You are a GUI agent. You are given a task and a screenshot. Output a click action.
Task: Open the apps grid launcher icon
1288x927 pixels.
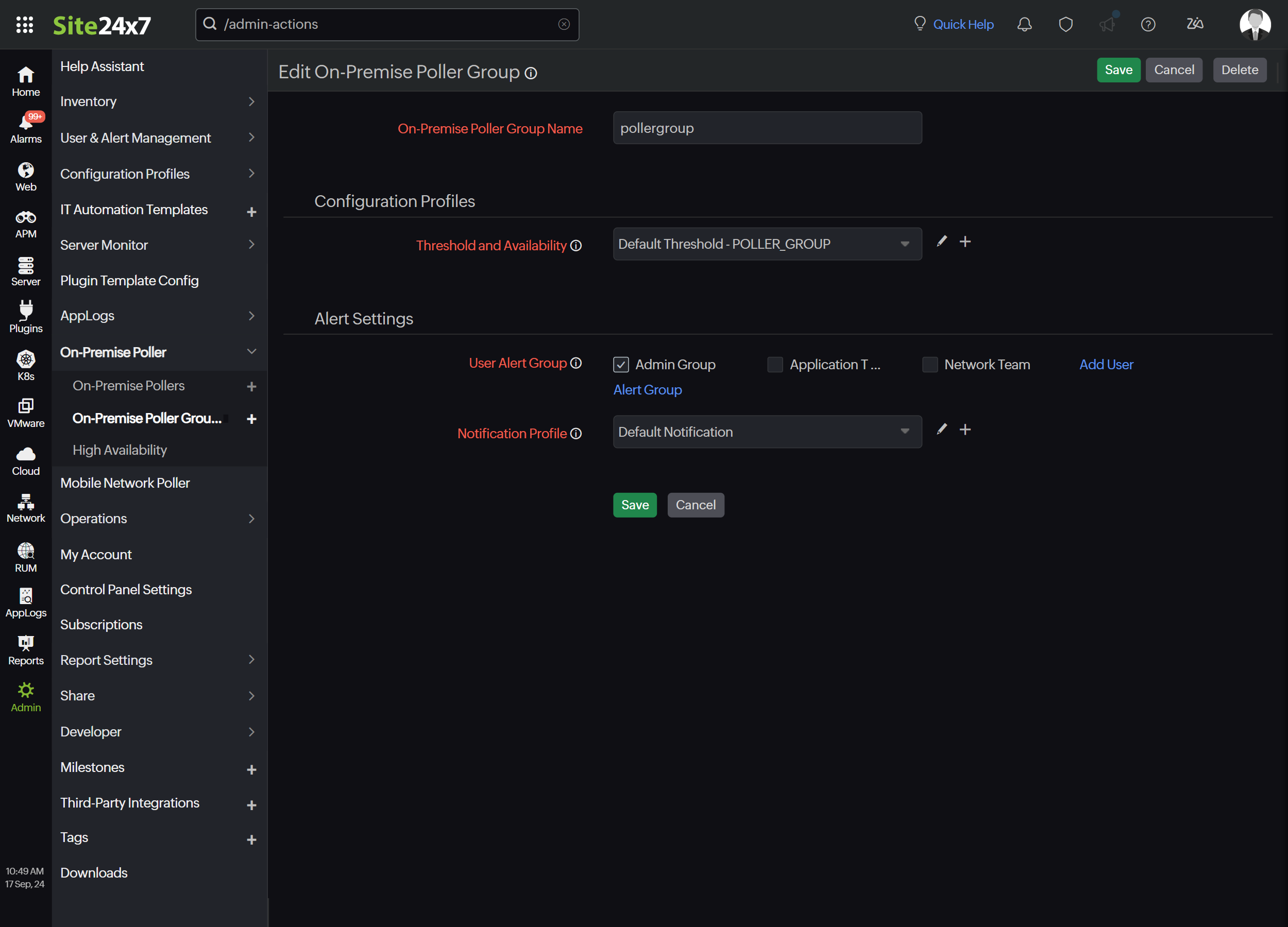coord(24,24)
